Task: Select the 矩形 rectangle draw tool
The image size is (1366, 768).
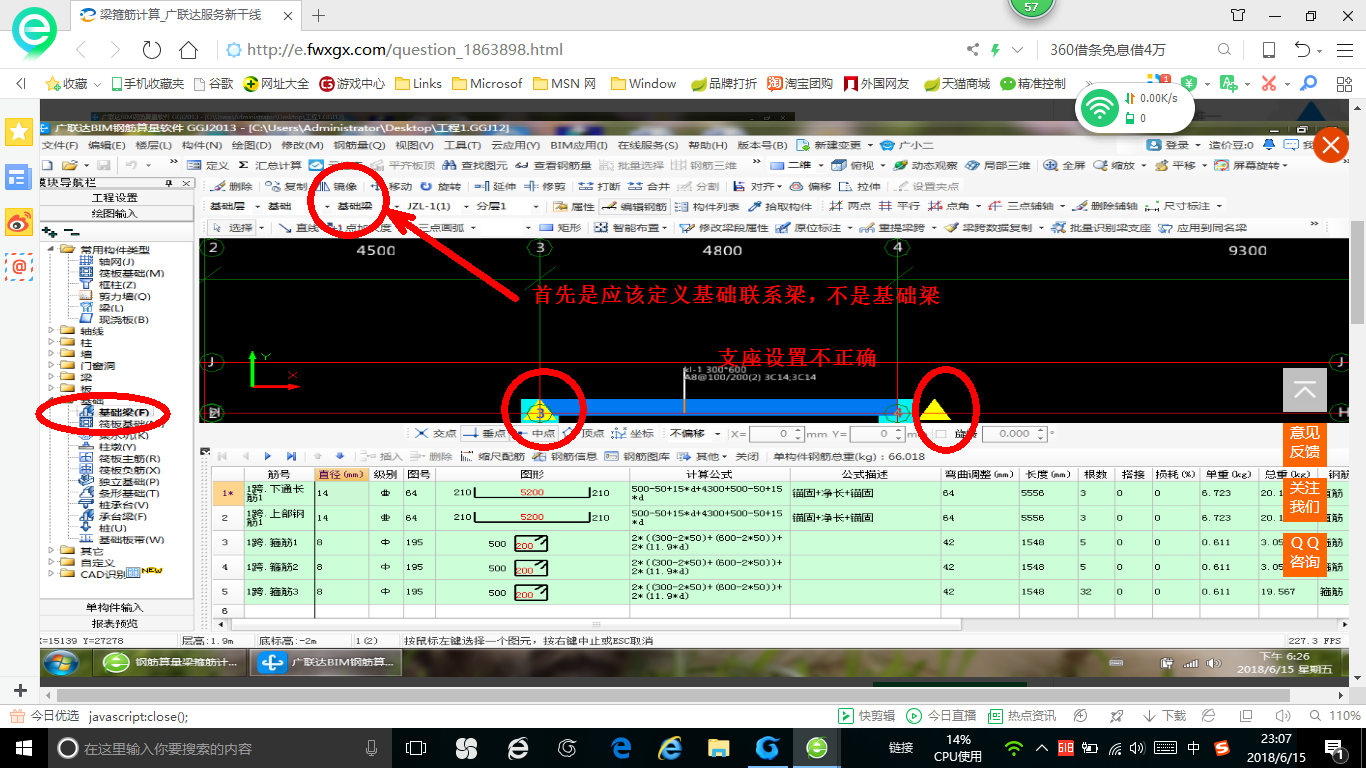Action: point(560,228)
